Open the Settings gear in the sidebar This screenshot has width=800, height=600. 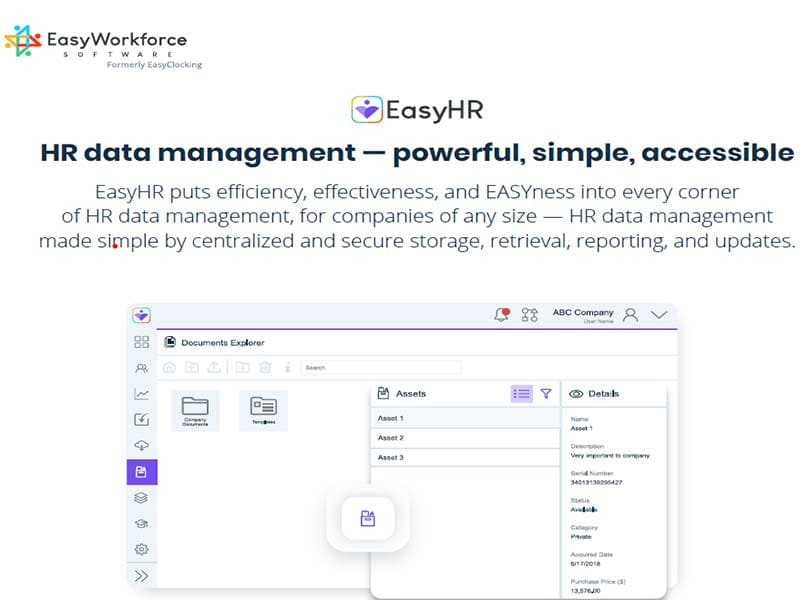[142, 548]
